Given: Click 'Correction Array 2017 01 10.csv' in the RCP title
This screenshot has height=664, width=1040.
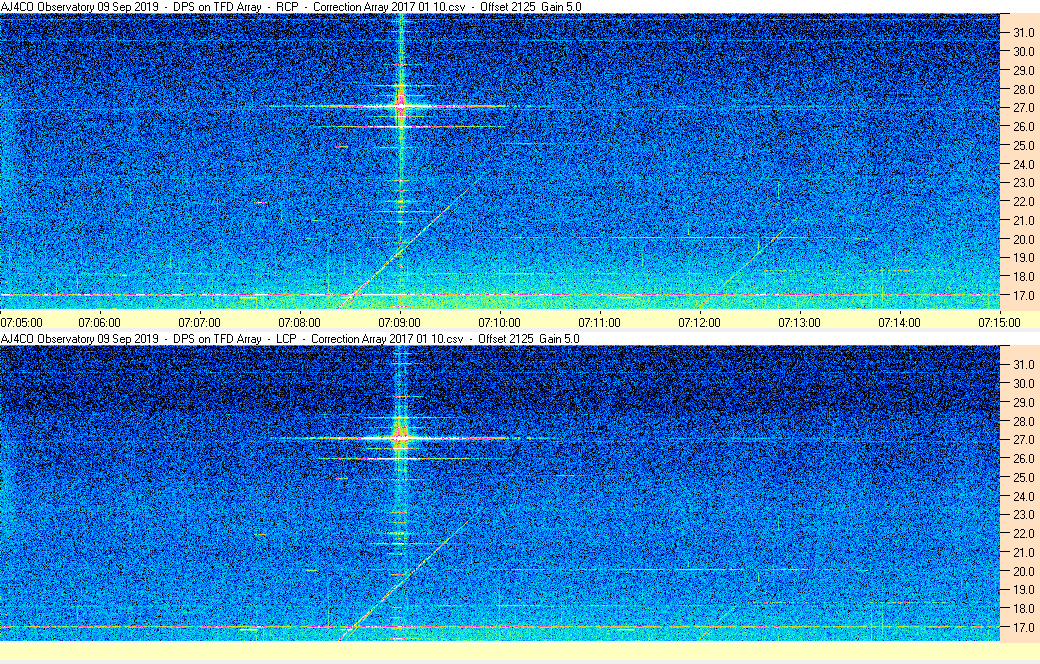Looking at the screenshot, I should pyautogui.click(x=389, y=7).
